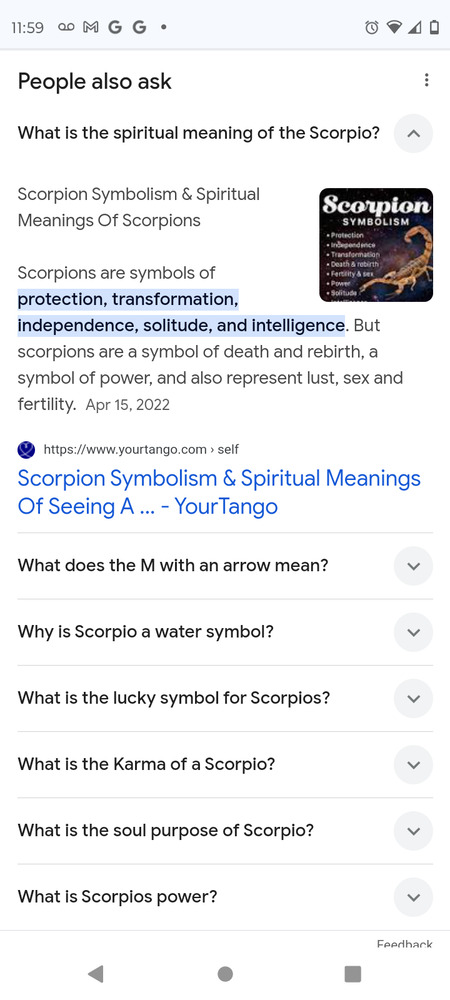Tap the Feedback link below the questions

[x=404, y=944]
